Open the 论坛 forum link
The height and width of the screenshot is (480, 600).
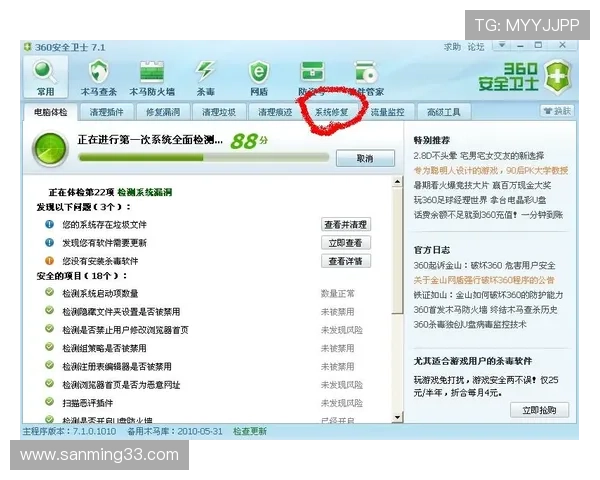[x=476, y=47]
